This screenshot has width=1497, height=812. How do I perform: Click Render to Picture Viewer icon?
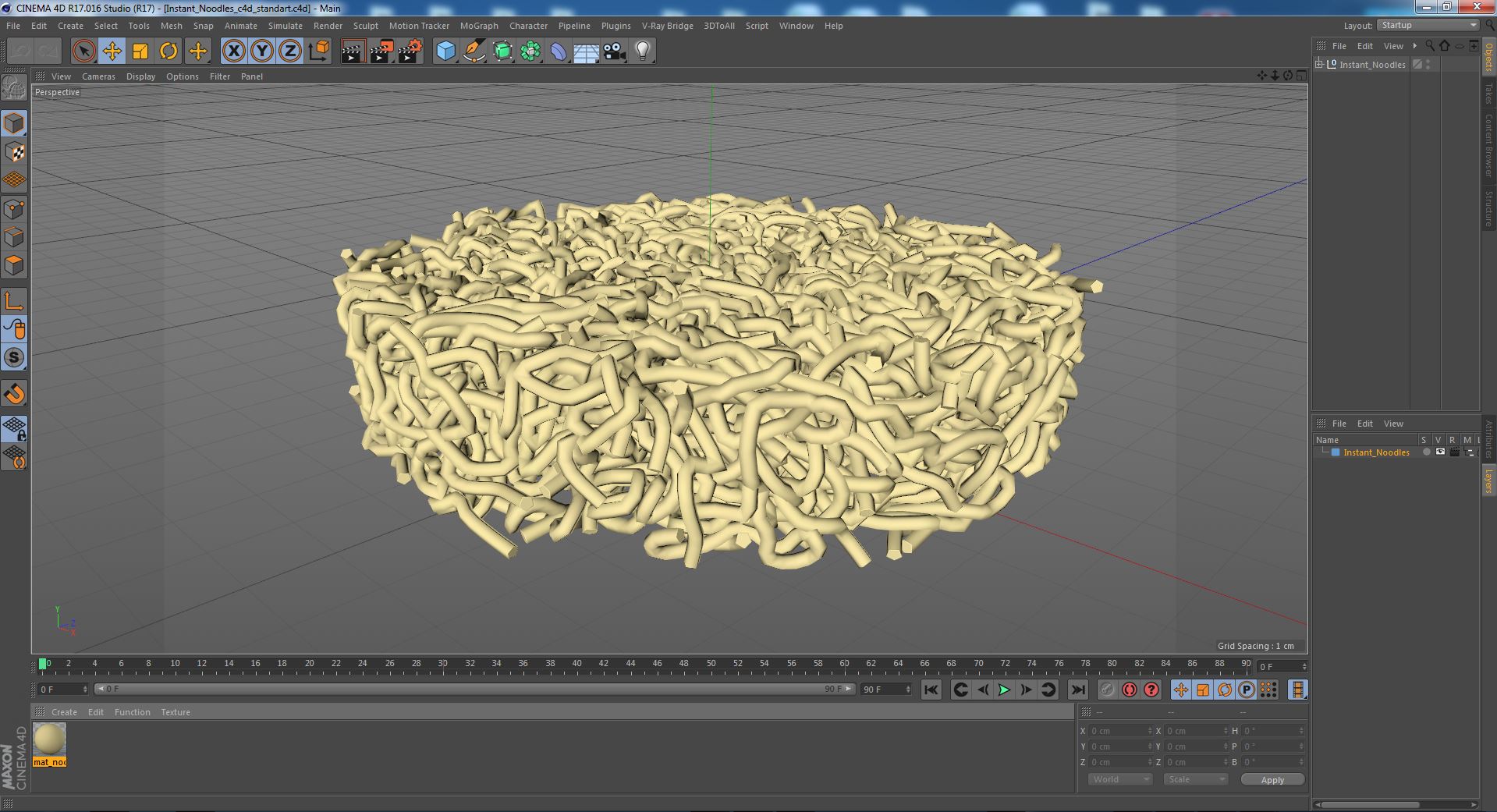381,51
